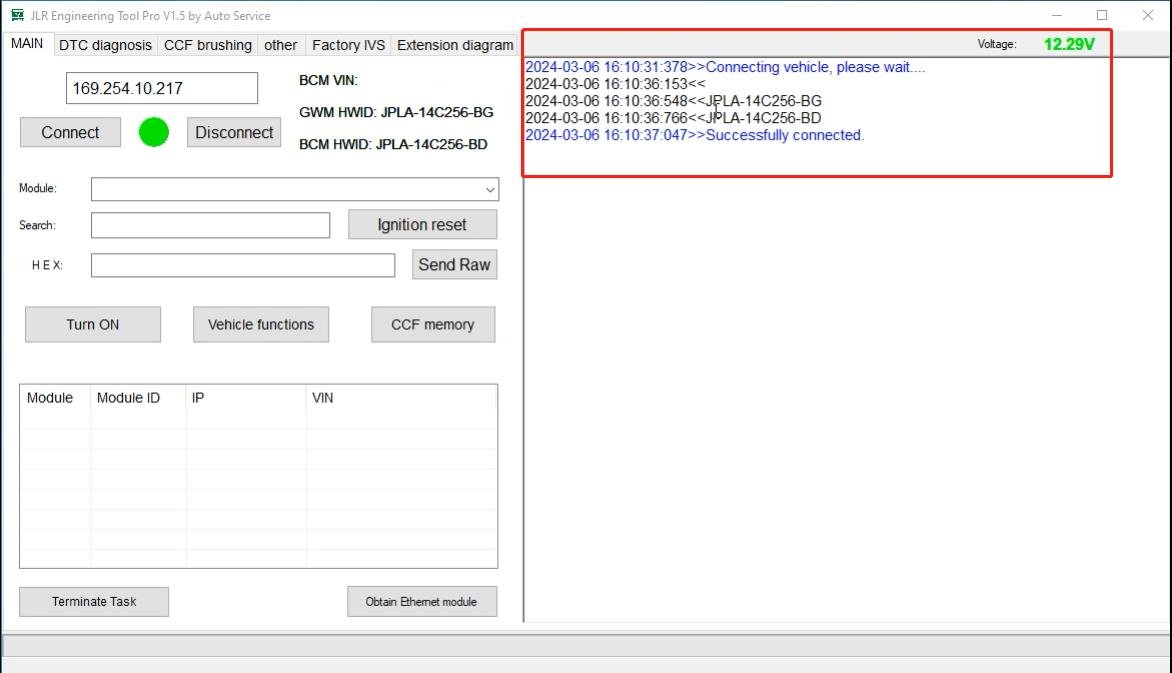The width and height of the screenshot is (1172, 673).
Task: Click the BCM HWID label text
Action: (393, 144)
